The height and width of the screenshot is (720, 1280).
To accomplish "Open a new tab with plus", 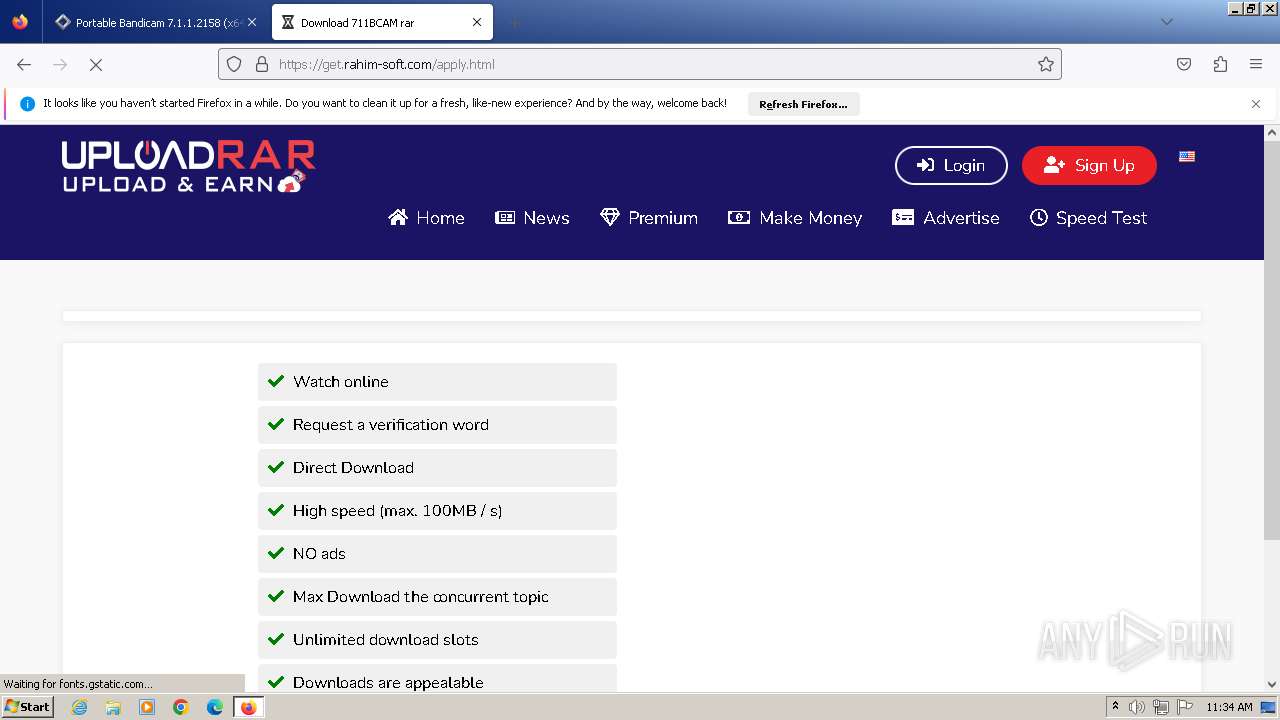I will point(514,22).
